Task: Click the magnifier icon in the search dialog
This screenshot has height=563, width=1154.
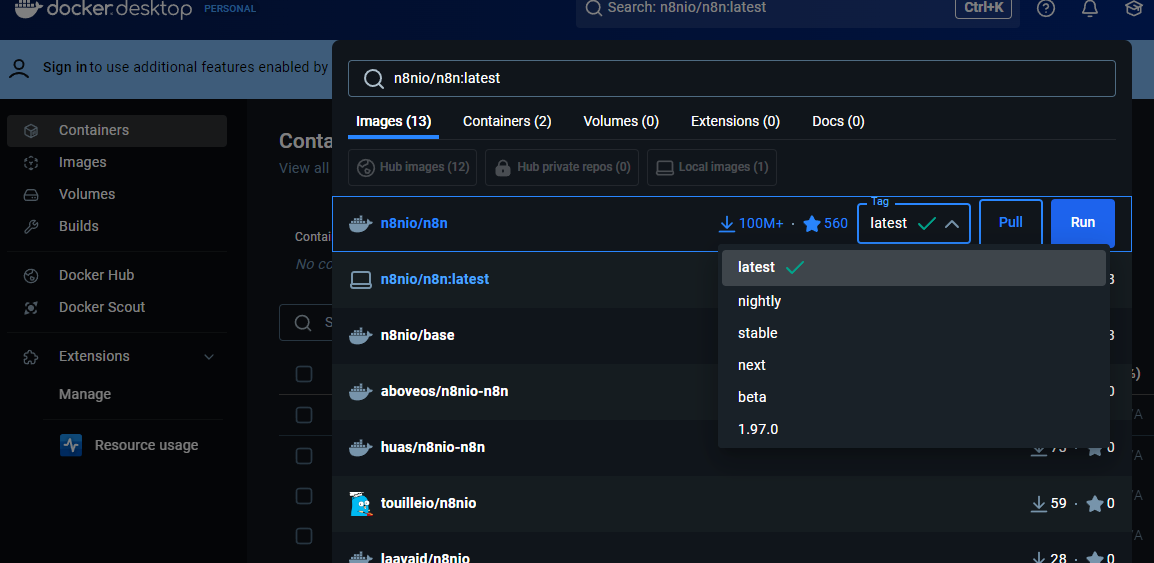Action: click(374, 78)
